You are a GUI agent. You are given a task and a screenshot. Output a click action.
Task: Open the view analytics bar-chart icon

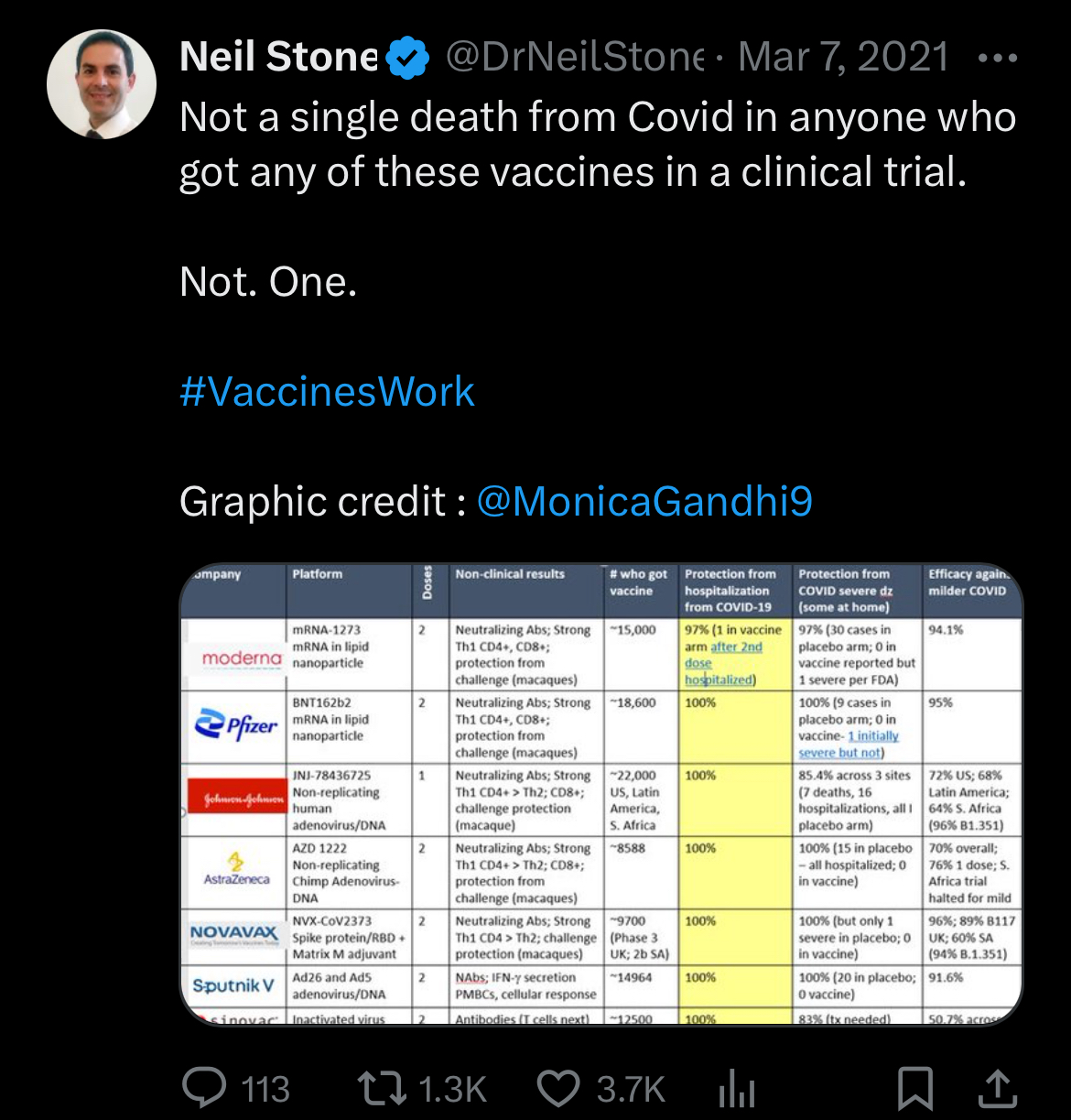point(737,1088)
